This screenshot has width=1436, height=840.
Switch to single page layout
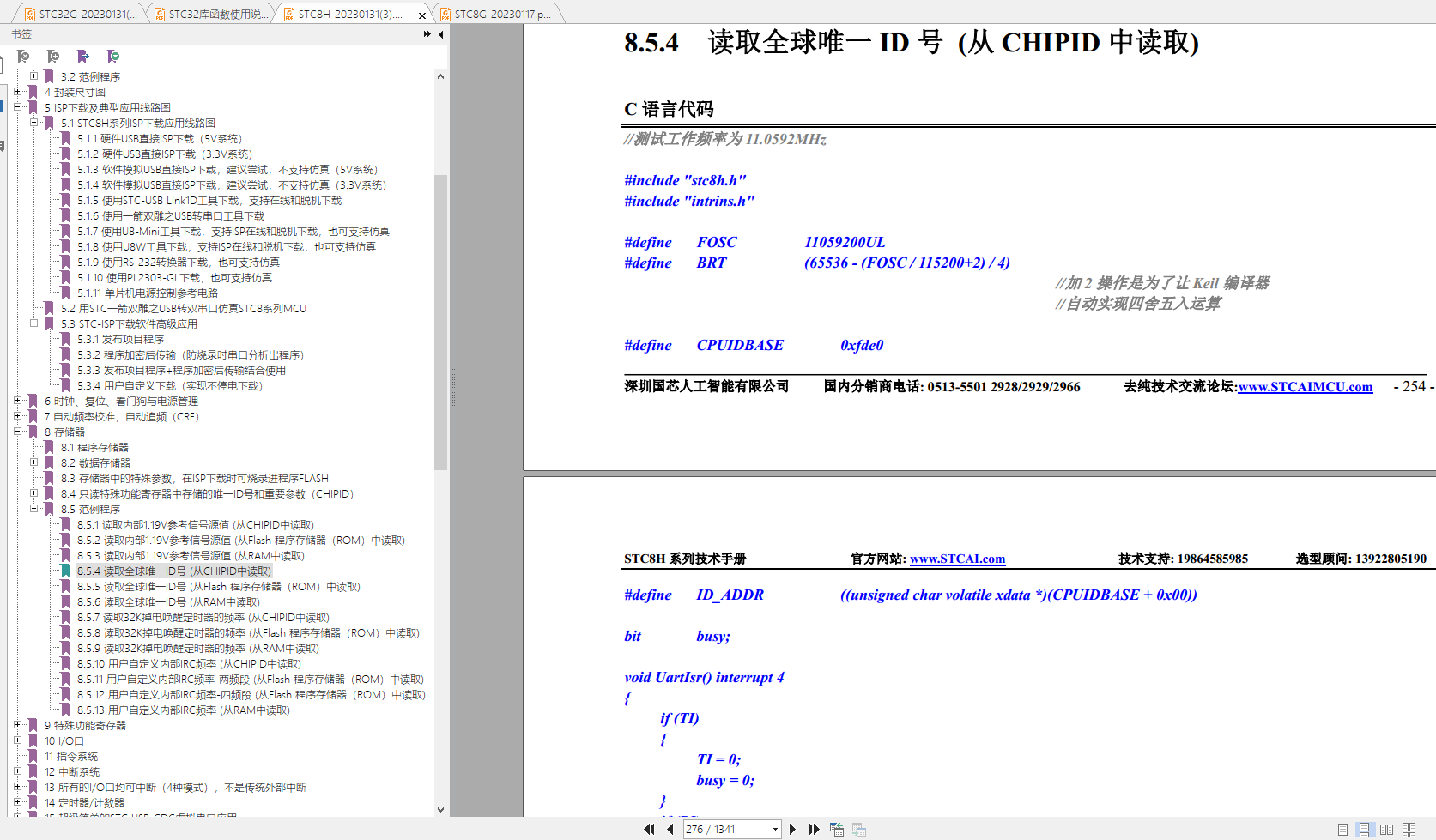[x=1342, y=829]
